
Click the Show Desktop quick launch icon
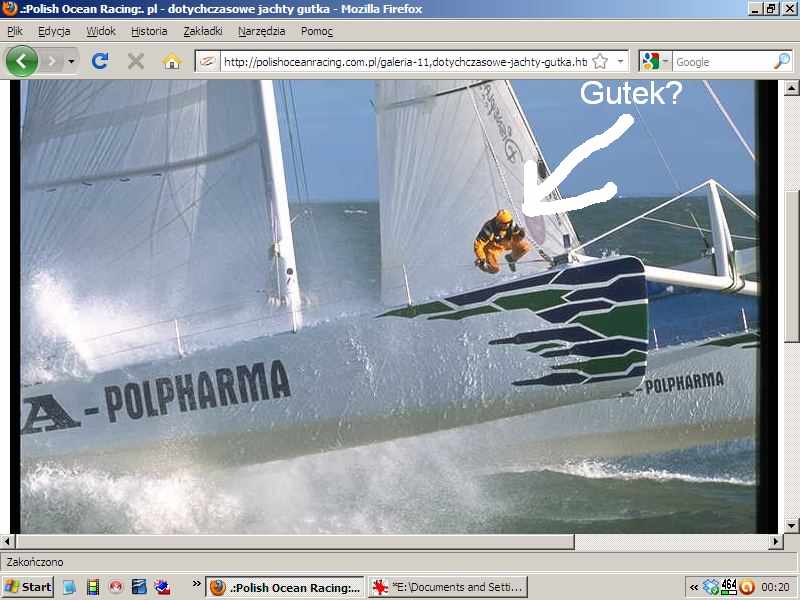point(69,587)
